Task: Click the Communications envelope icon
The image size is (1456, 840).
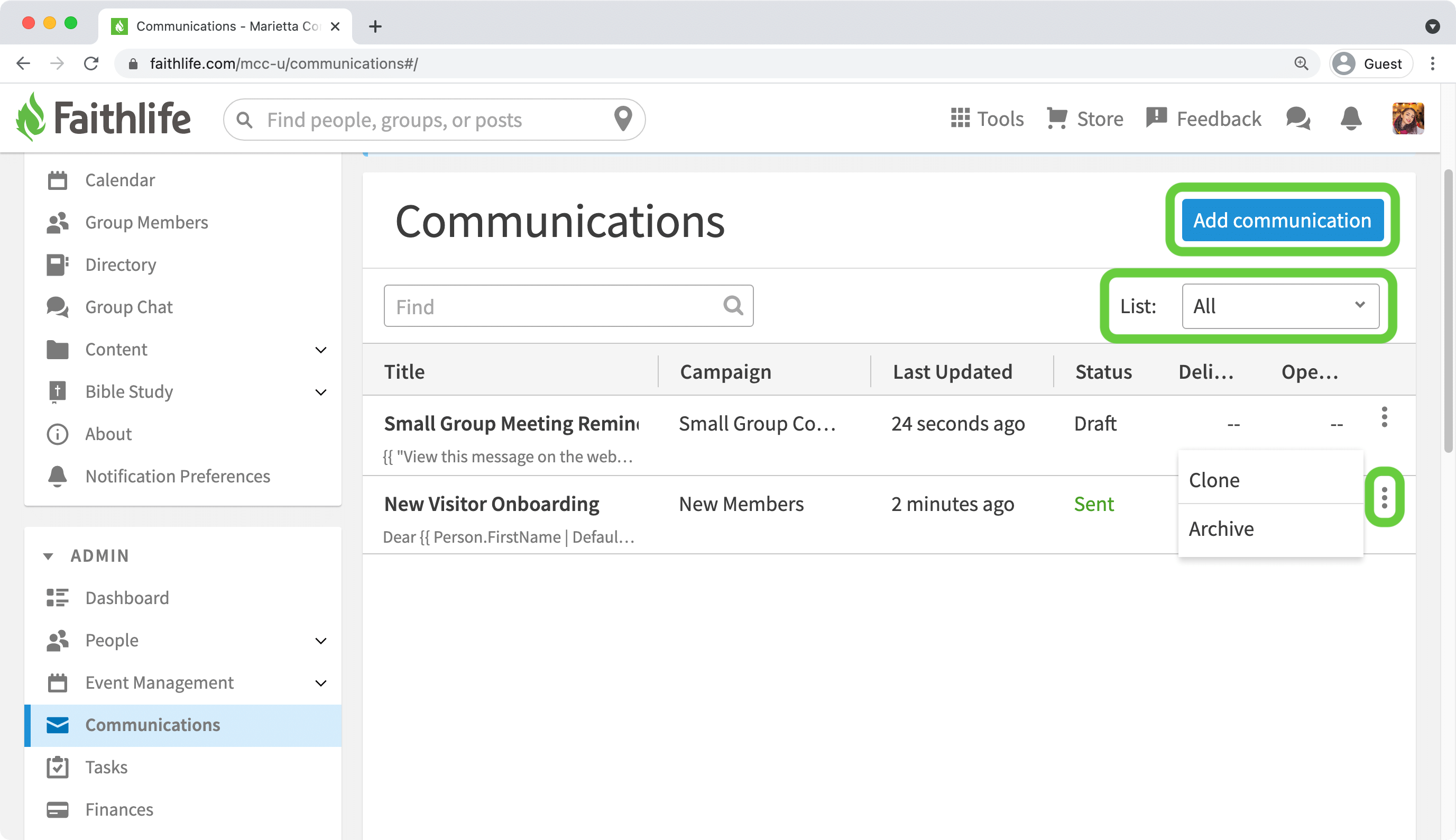Action: click(57, 725)
